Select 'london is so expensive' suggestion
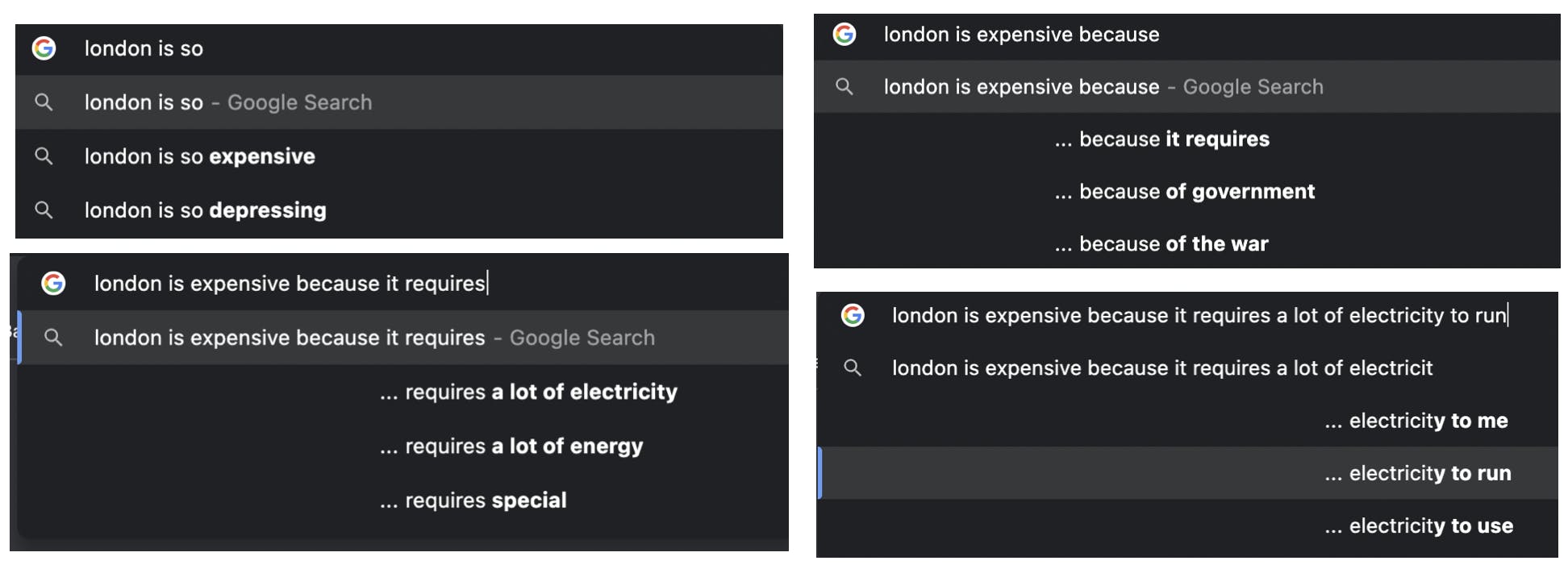 pyautogui.click(x=200, y=156)
